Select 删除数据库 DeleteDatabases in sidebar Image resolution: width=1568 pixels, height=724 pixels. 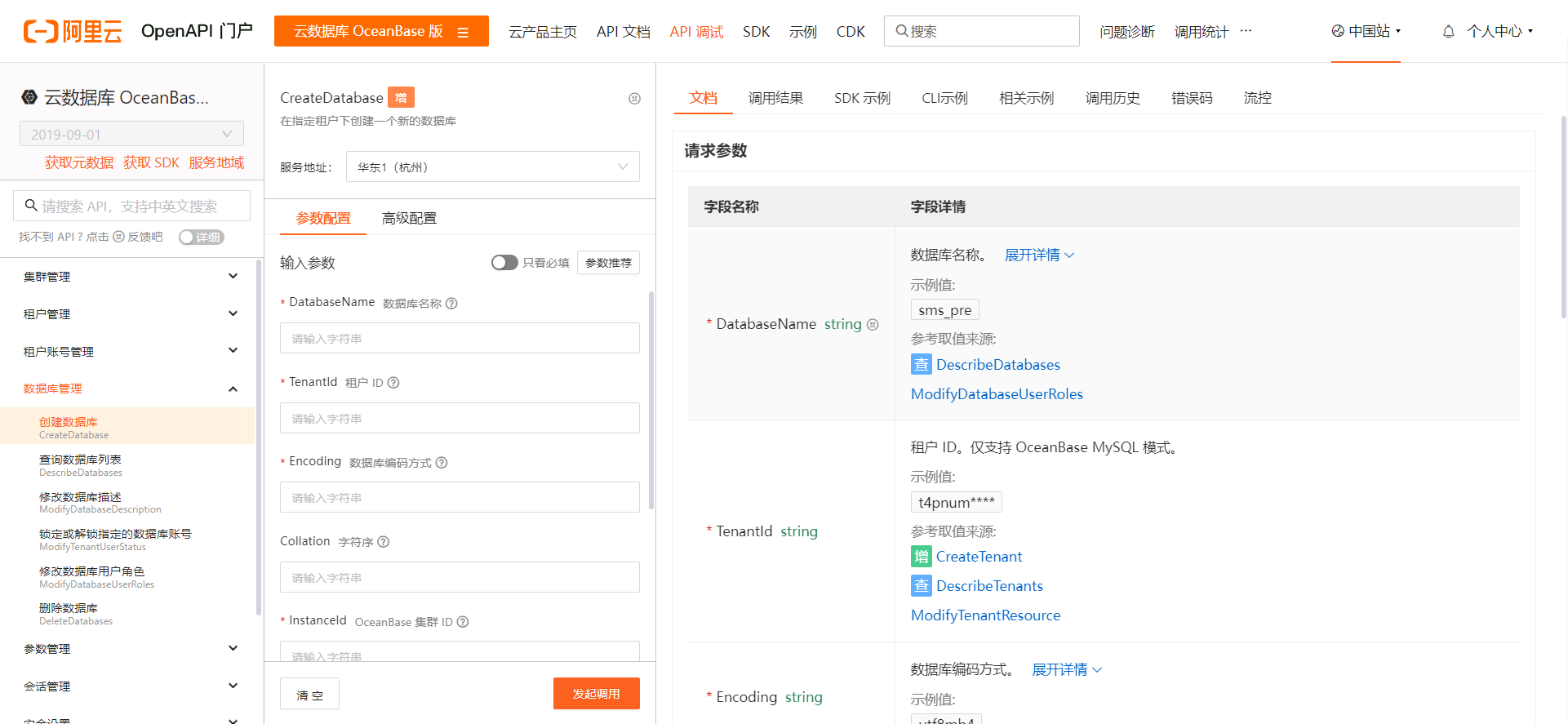(x=127, y=614)
